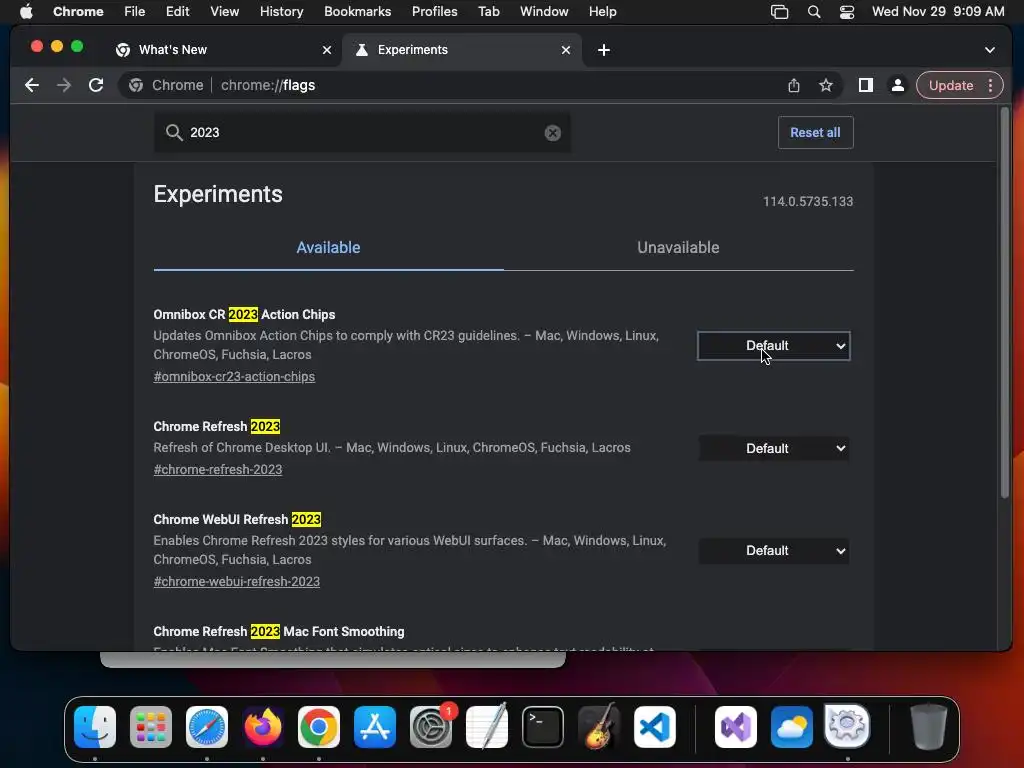This screenshot has height=768, width=1024.
Task: Select the Available tab
Action: (328, 248)
